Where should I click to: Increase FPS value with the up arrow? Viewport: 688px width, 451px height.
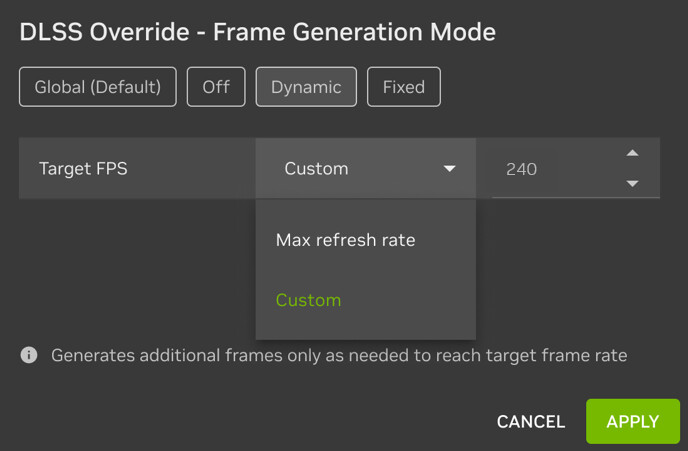coord(632,153)
